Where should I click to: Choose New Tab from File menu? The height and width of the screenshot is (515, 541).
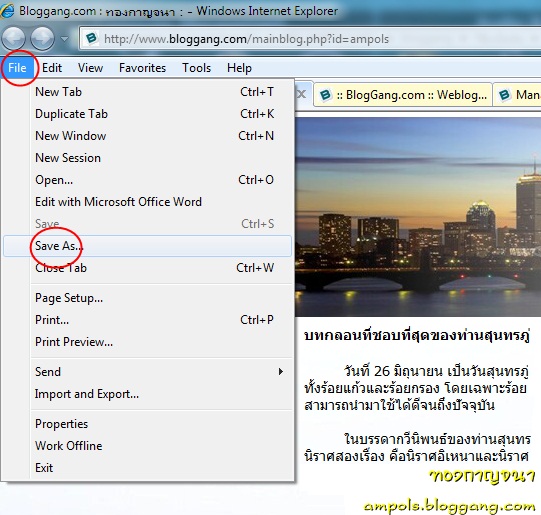147,92
